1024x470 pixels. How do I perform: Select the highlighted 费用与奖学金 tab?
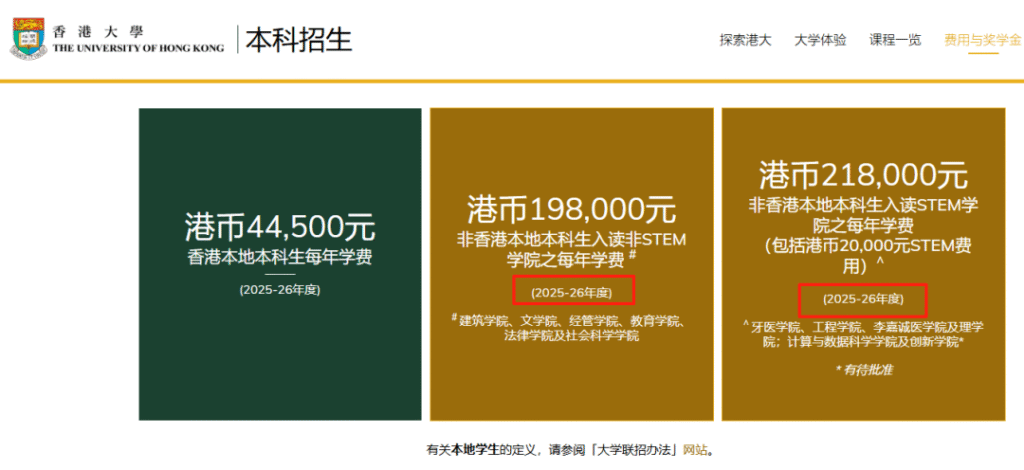pyautogui.click(x=982, y=41)
